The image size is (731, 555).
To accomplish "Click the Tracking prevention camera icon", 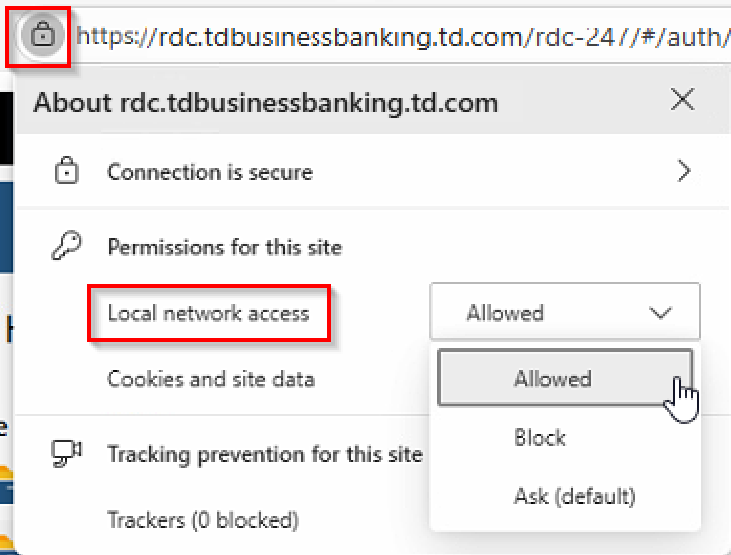I will [x=66, y=454].
